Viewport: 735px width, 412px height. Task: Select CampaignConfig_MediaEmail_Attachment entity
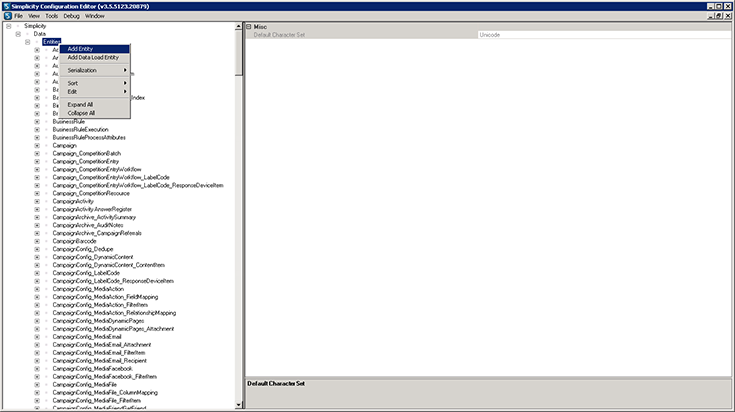(102, 345)
